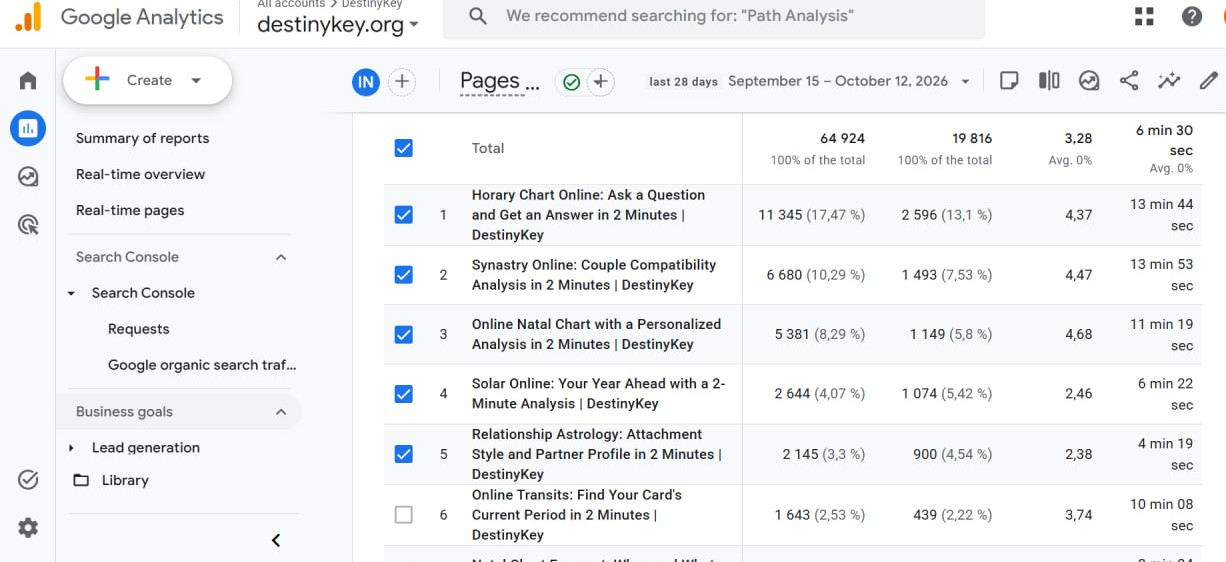Open Admin settings gear
1226x562 pixels.
[x=28, y=527]
